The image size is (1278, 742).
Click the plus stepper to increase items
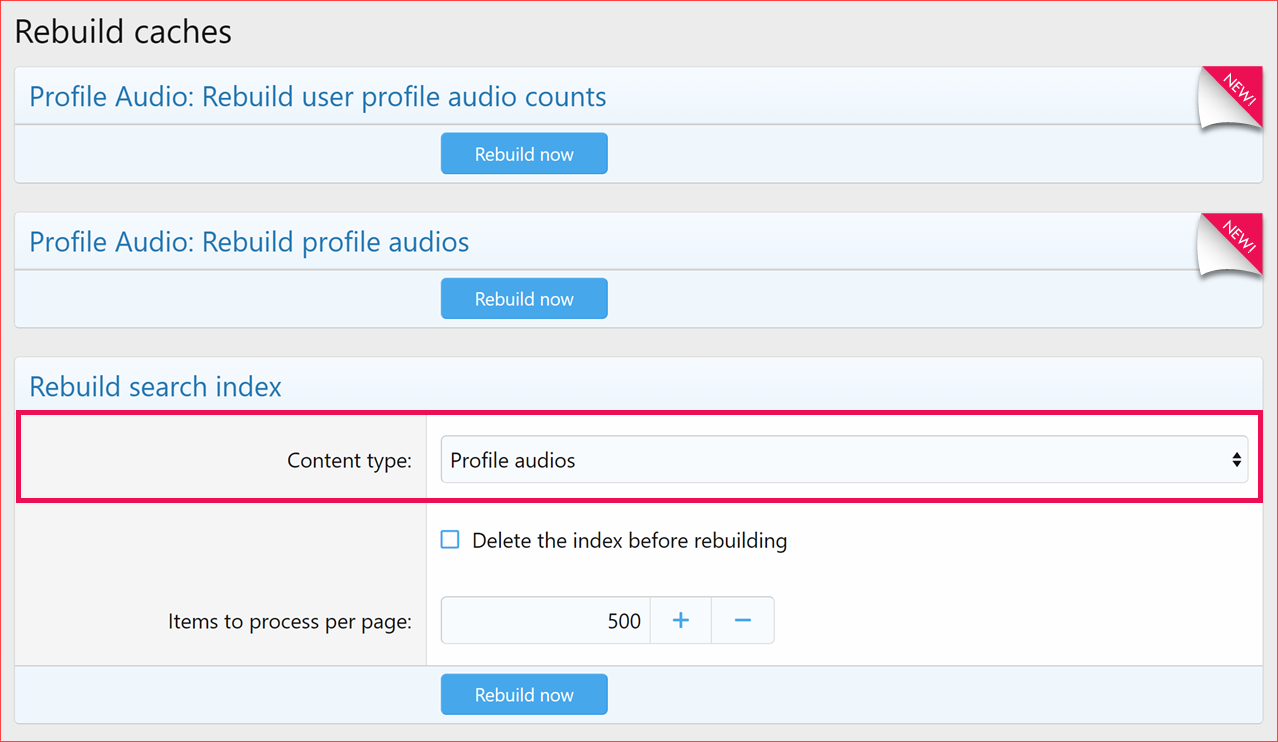click(680, 620)
